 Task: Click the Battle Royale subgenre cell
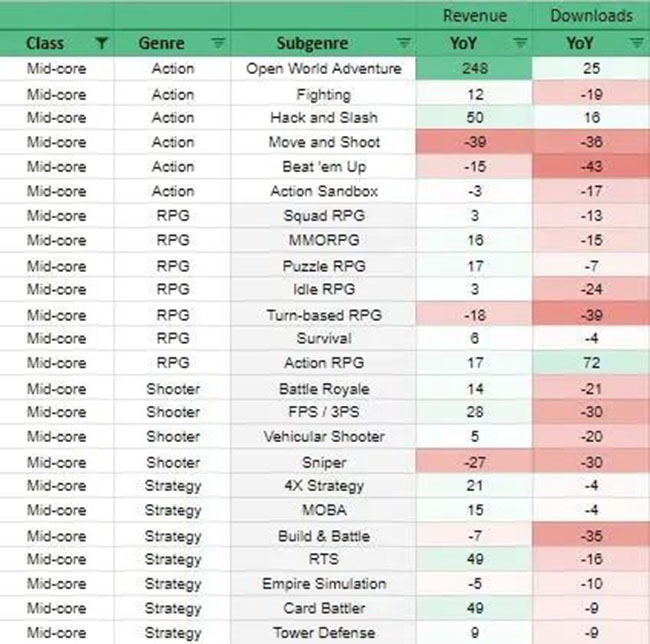pyautogui.click(x=323, y=389)
